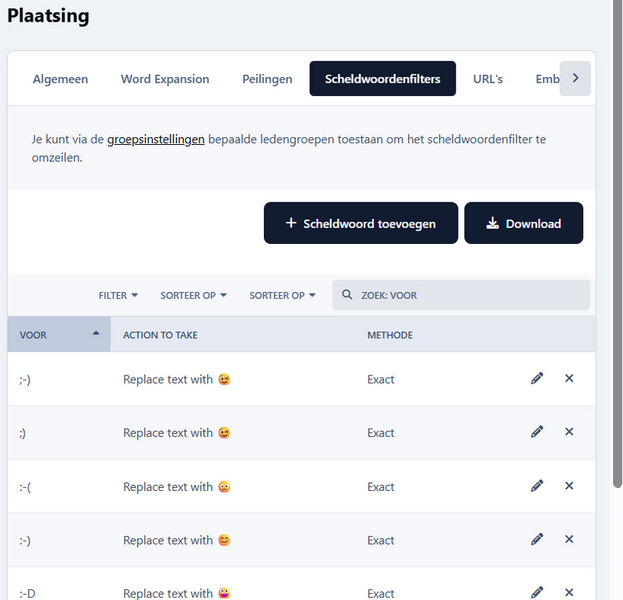Delete the ;-) filter entry

click(569, 379)
